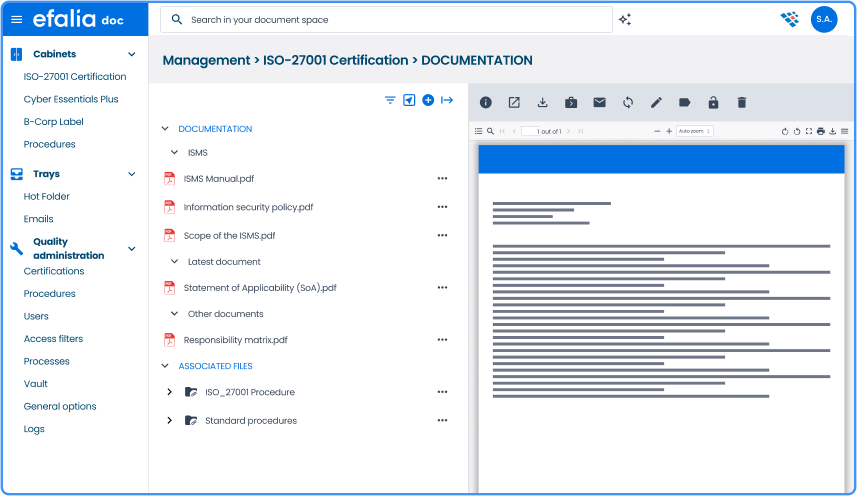
Task: Open PDF viewer more-options menu icon
Action: click(844, 131)
